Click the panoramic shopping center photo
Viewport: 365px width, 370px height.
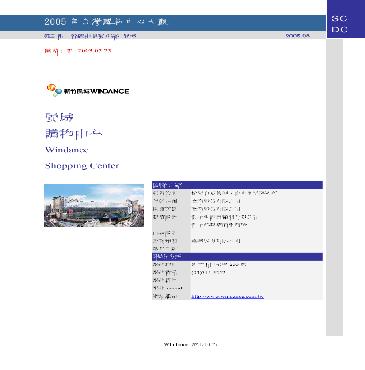tap(94, 206)
